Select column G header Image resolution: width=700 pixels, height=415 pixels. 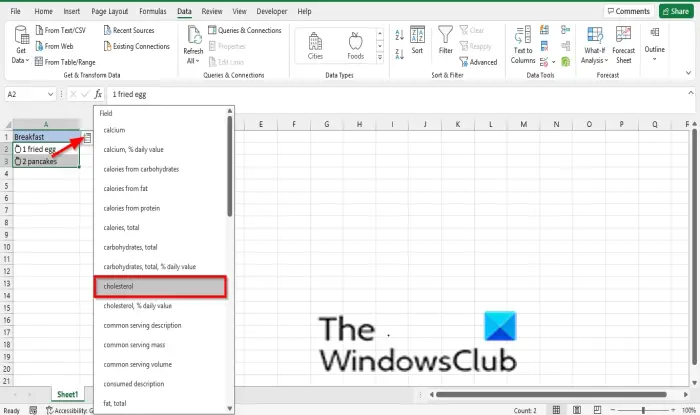[x=327, y=124]
